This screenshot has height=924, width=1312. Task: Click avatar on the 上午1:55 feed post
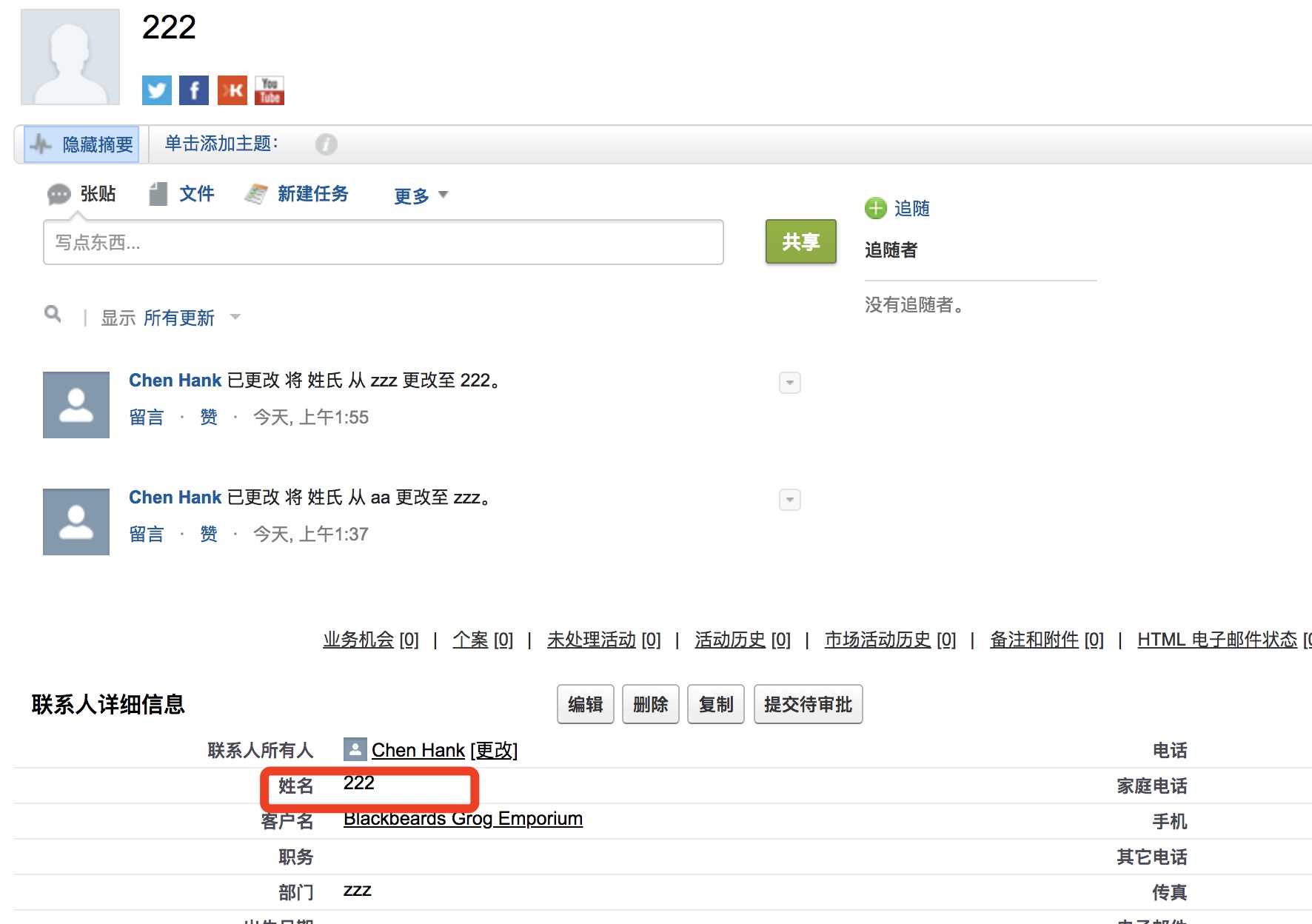coord(76,405)
